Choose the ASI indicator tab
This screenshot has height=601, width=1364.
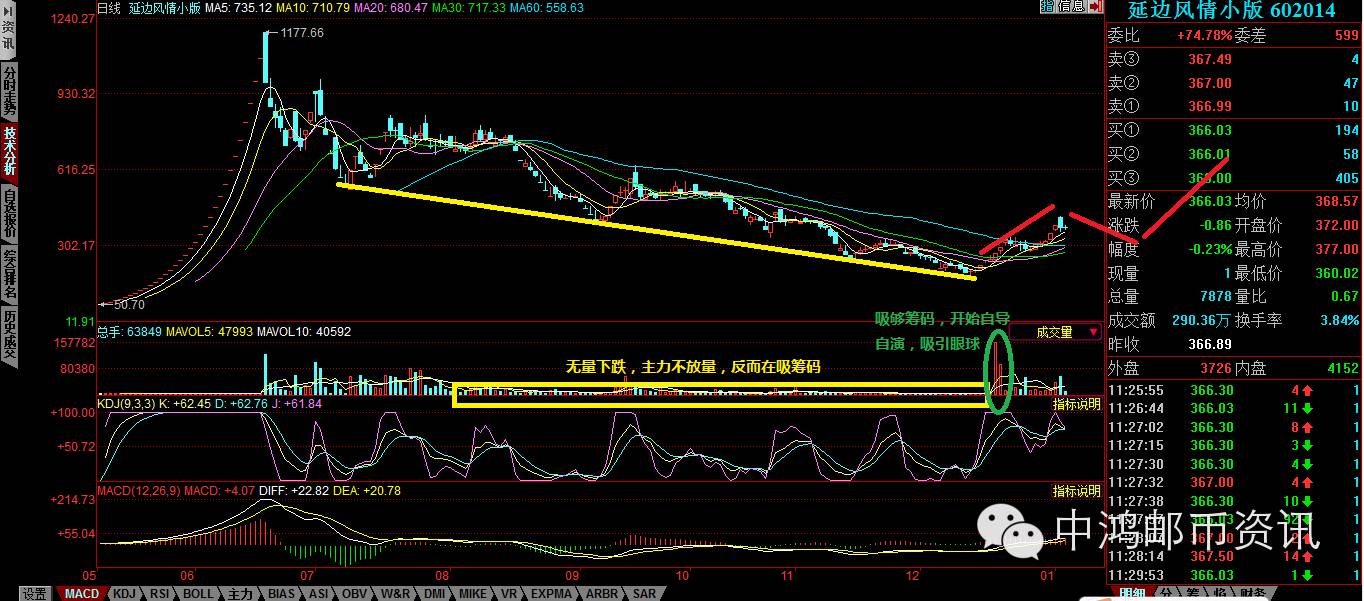(319, 593)
